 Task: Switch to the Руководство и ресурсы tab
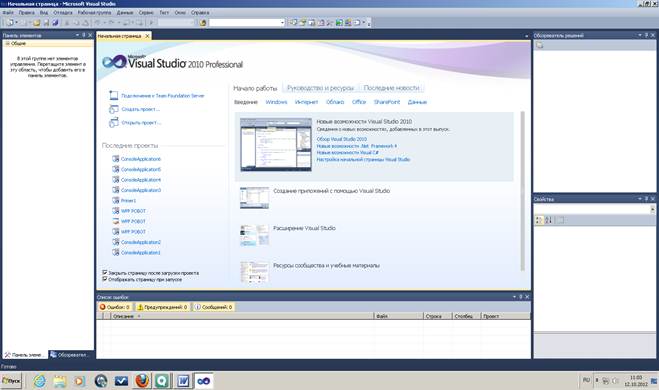coord(320,88)
